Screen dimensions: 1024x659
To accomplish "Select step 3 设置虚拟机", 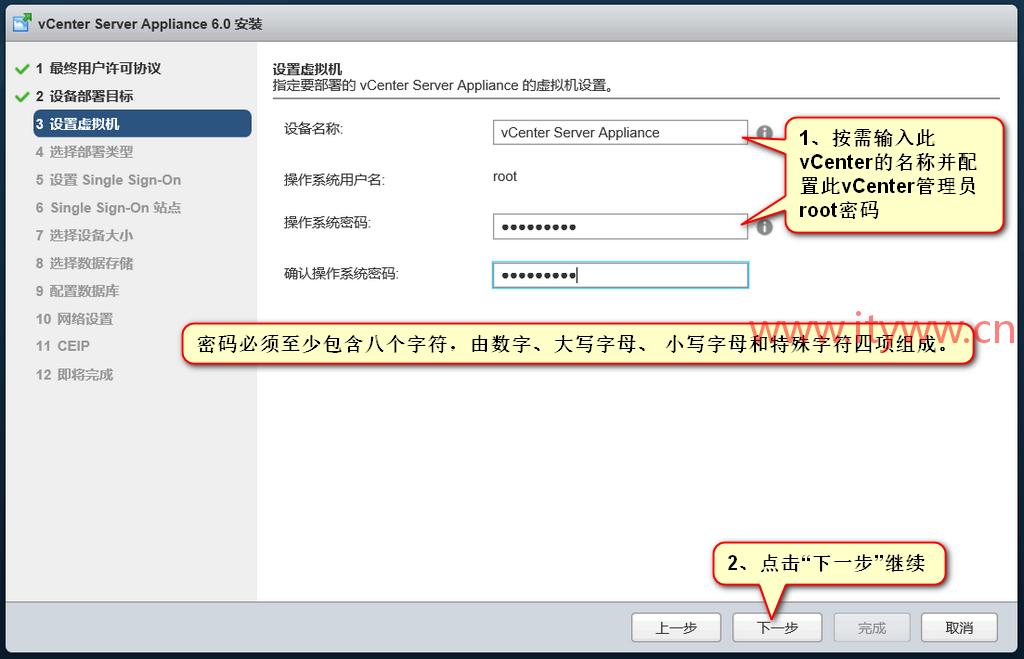I will tap(142, 124).
